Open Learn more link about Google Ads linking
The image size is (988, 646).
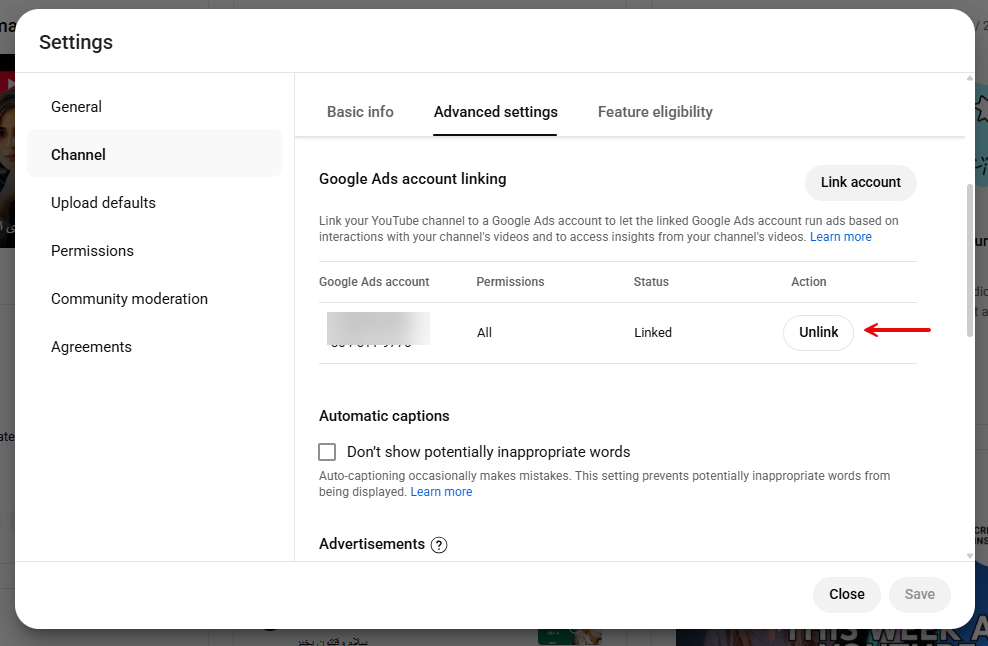(x=840, y=237)
